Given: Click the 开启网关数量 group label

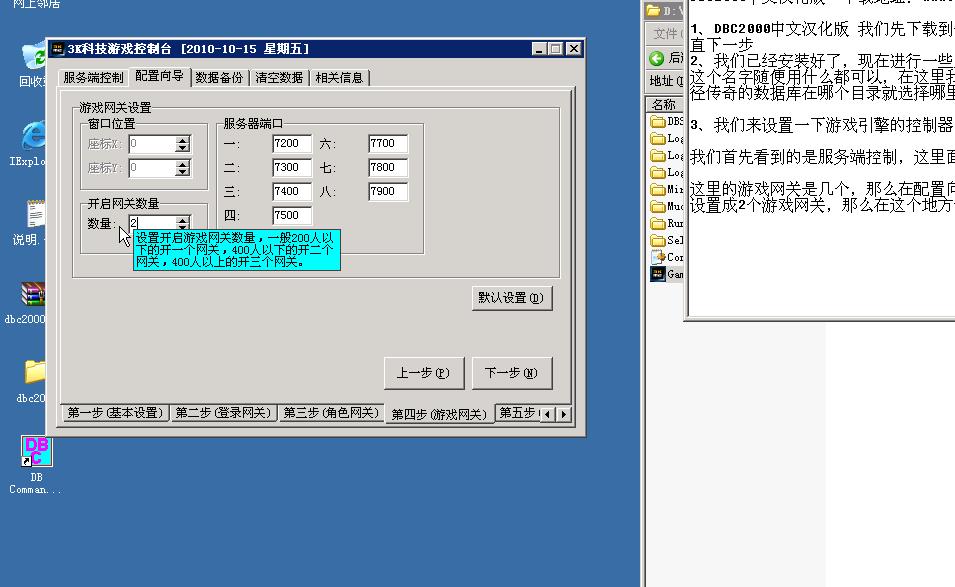Looking at the screenshot, I should coord(124,203).
